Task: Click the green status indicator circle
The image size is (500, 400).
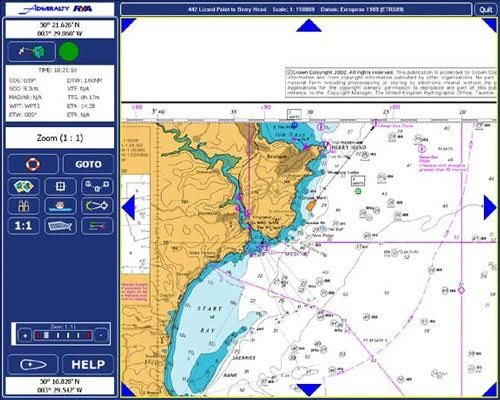Action: coord(69,52)
